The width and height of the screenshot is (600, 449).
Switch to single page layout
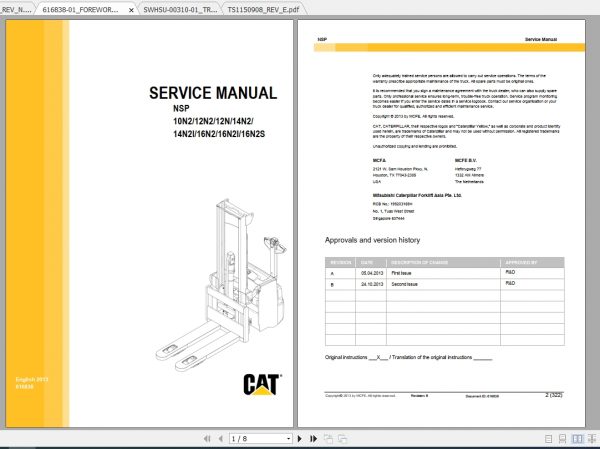tap(548, 439)
